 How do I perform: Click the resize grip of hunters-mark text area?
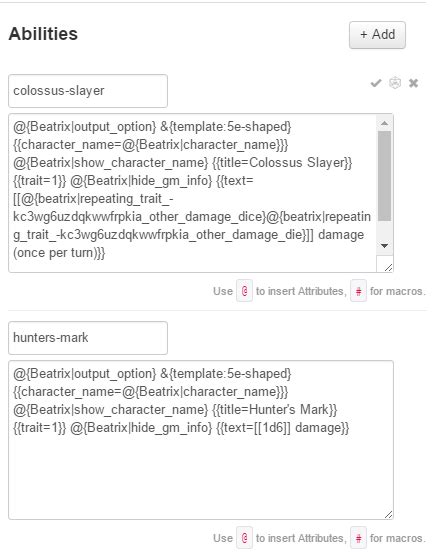click(388, 515)
